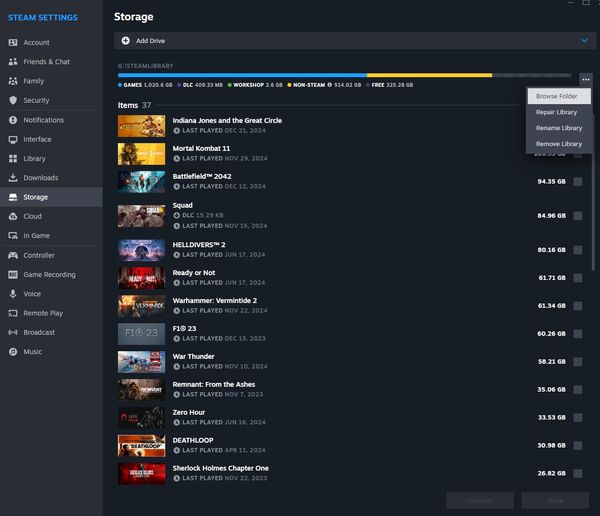Choose Repair Library from the menu
Image resolution: width=600 pixels, height=516 pixels.
coord(559,112)
